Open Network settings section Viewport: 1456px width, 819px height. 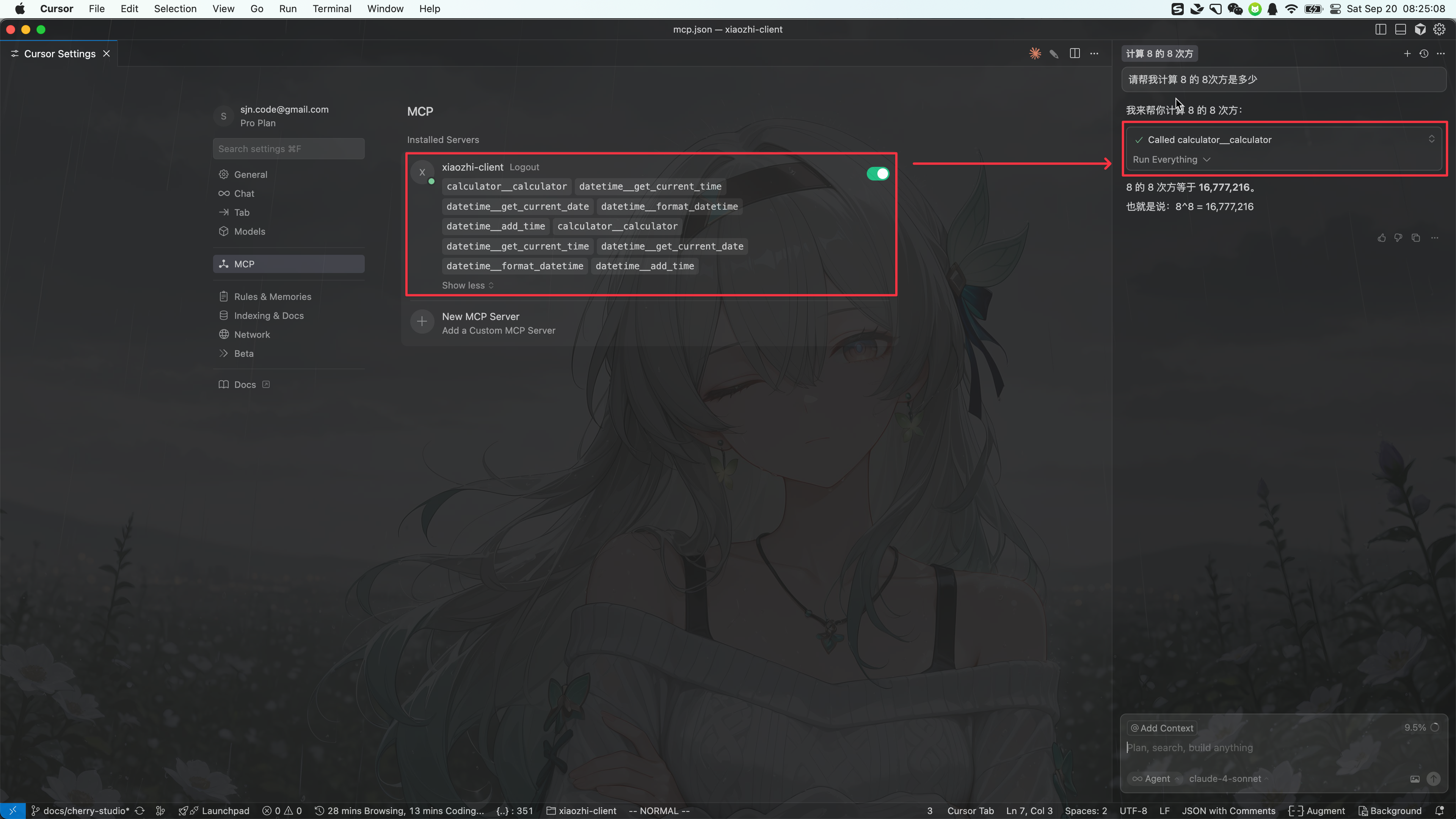(289, 334)
